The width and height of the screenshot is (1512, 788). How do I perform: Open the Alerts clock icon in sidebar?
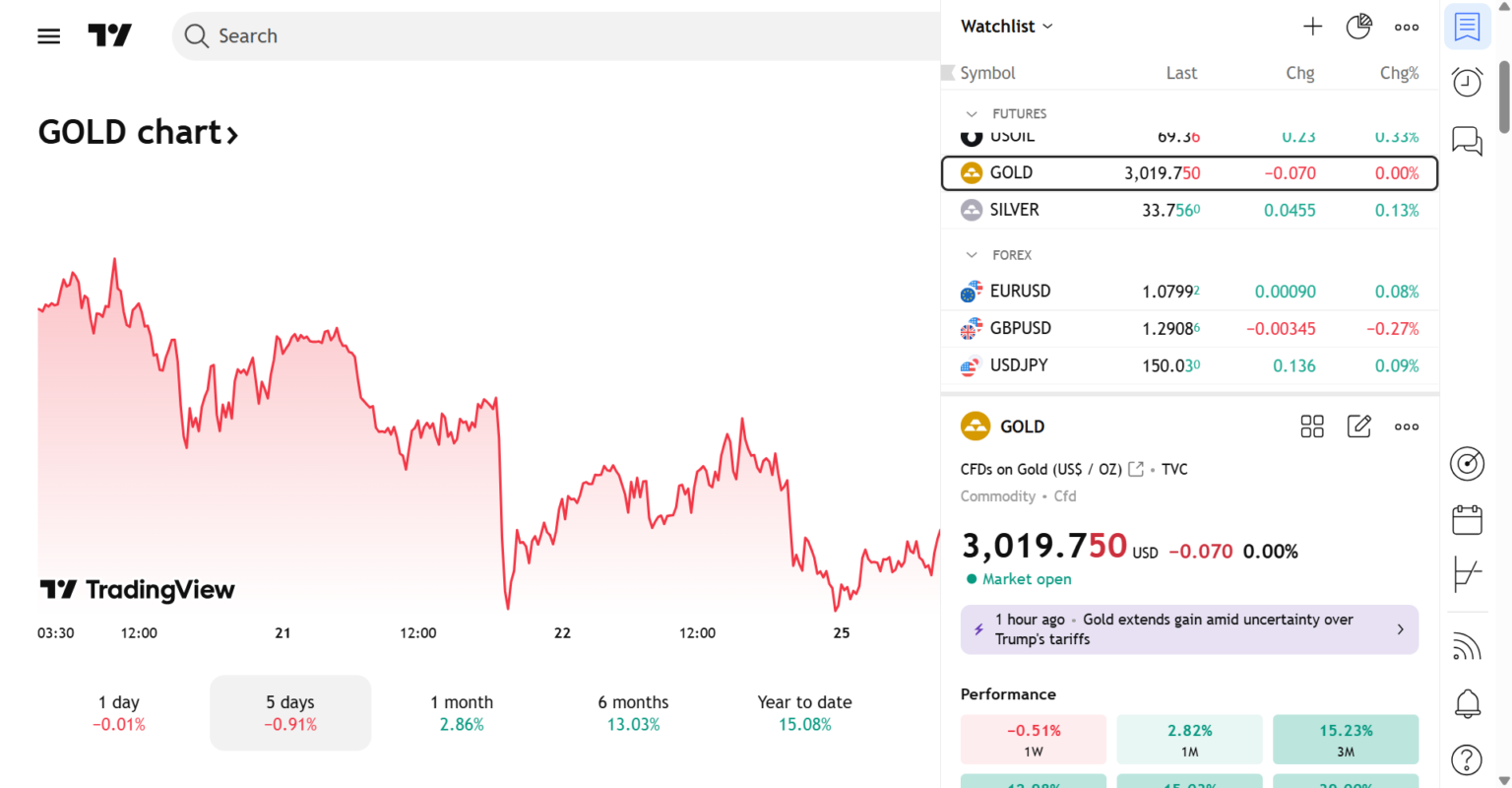(x=1467, y=82)
